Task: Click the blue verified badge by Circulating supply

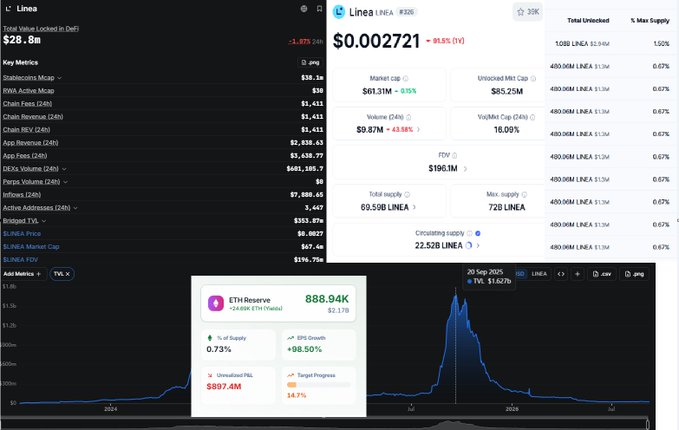Action: 478,233
